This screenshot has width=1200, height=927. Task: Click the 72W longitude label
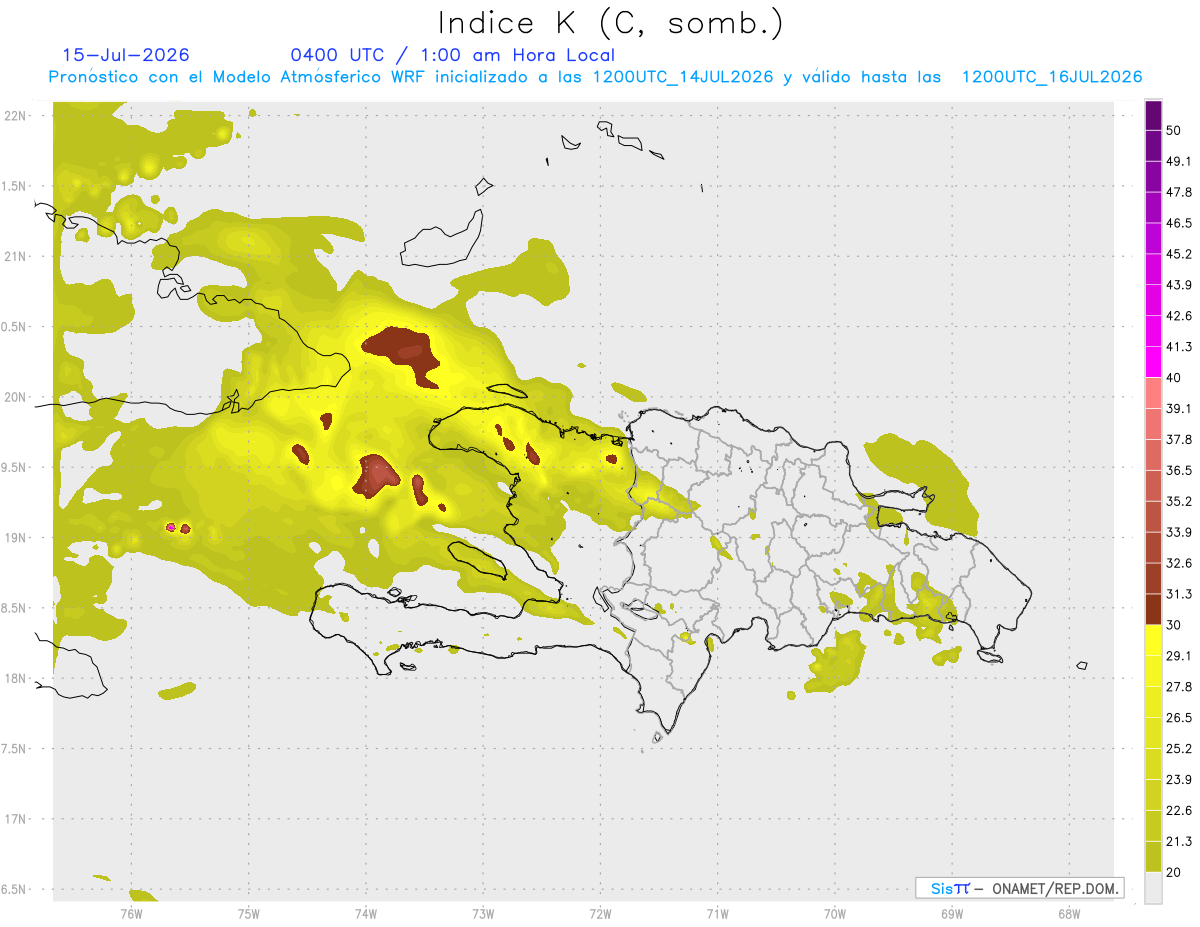point(600,913)
